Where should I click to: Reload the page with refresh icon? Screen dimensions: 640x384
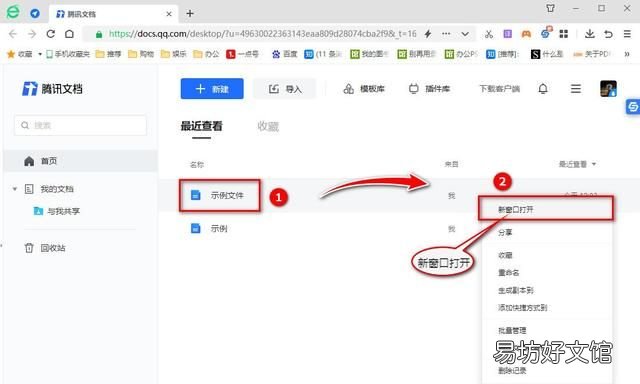tap(51, 34)
